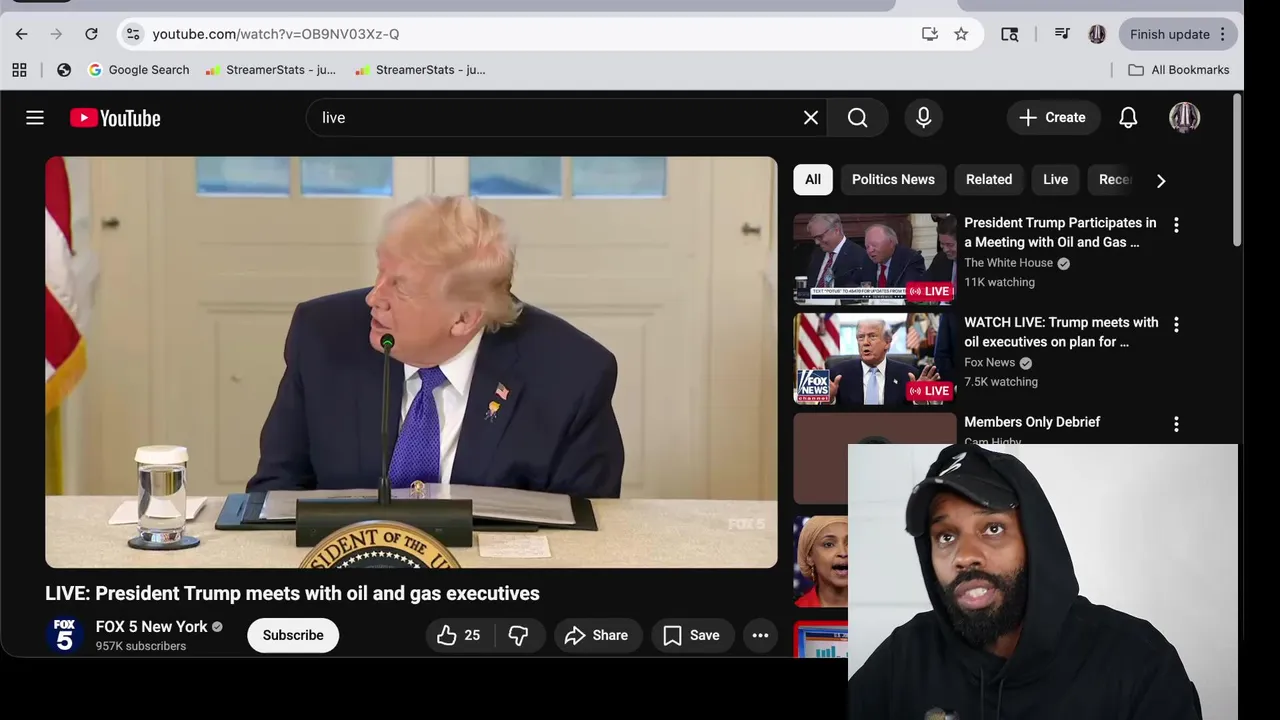1280x720 pixels.
Task: Open site information icon in address bar
Action: tap(133, 34)
